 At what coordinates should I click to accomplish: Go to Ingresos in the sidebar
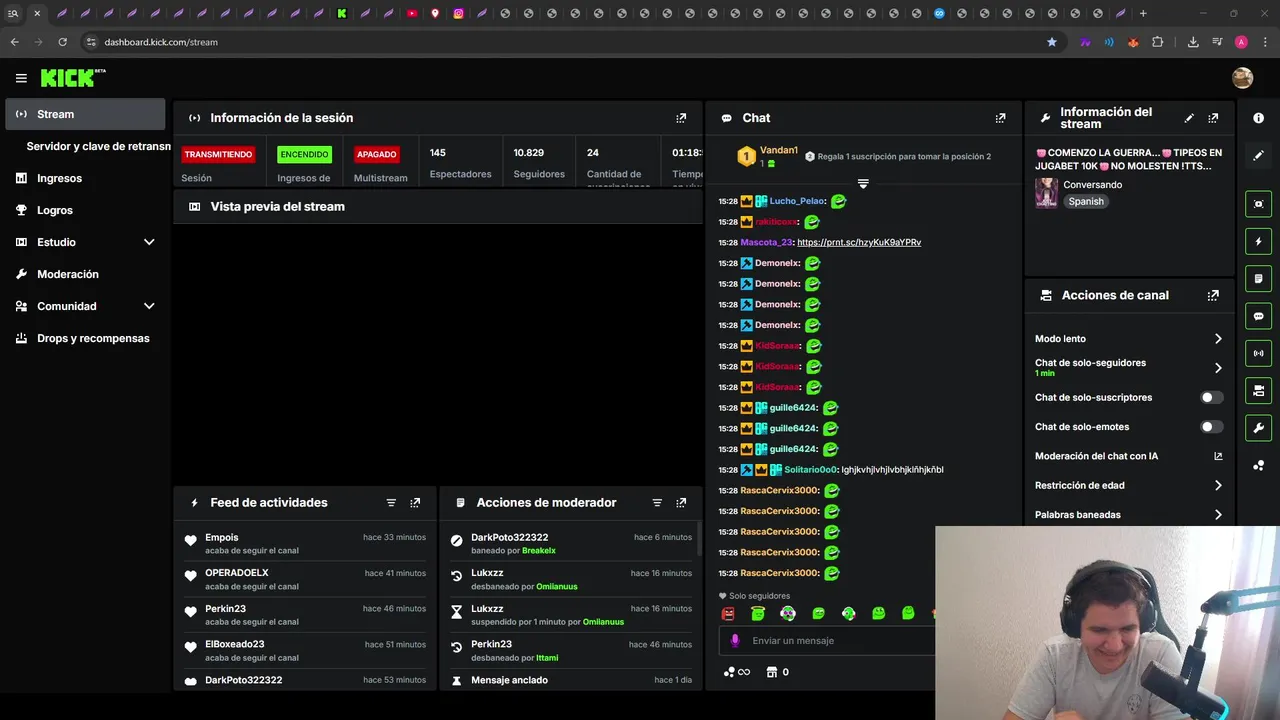85,178
